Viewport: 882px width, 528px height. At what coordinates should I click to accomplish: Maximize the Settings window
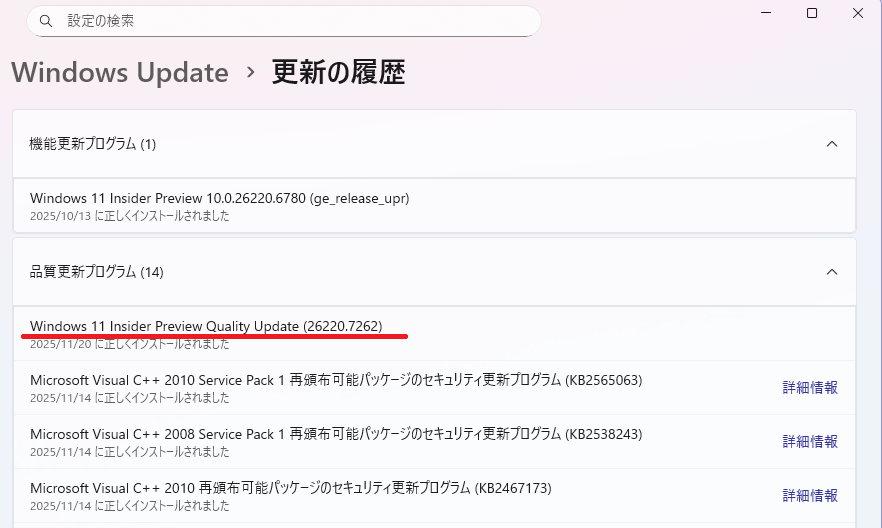[812, 12]
